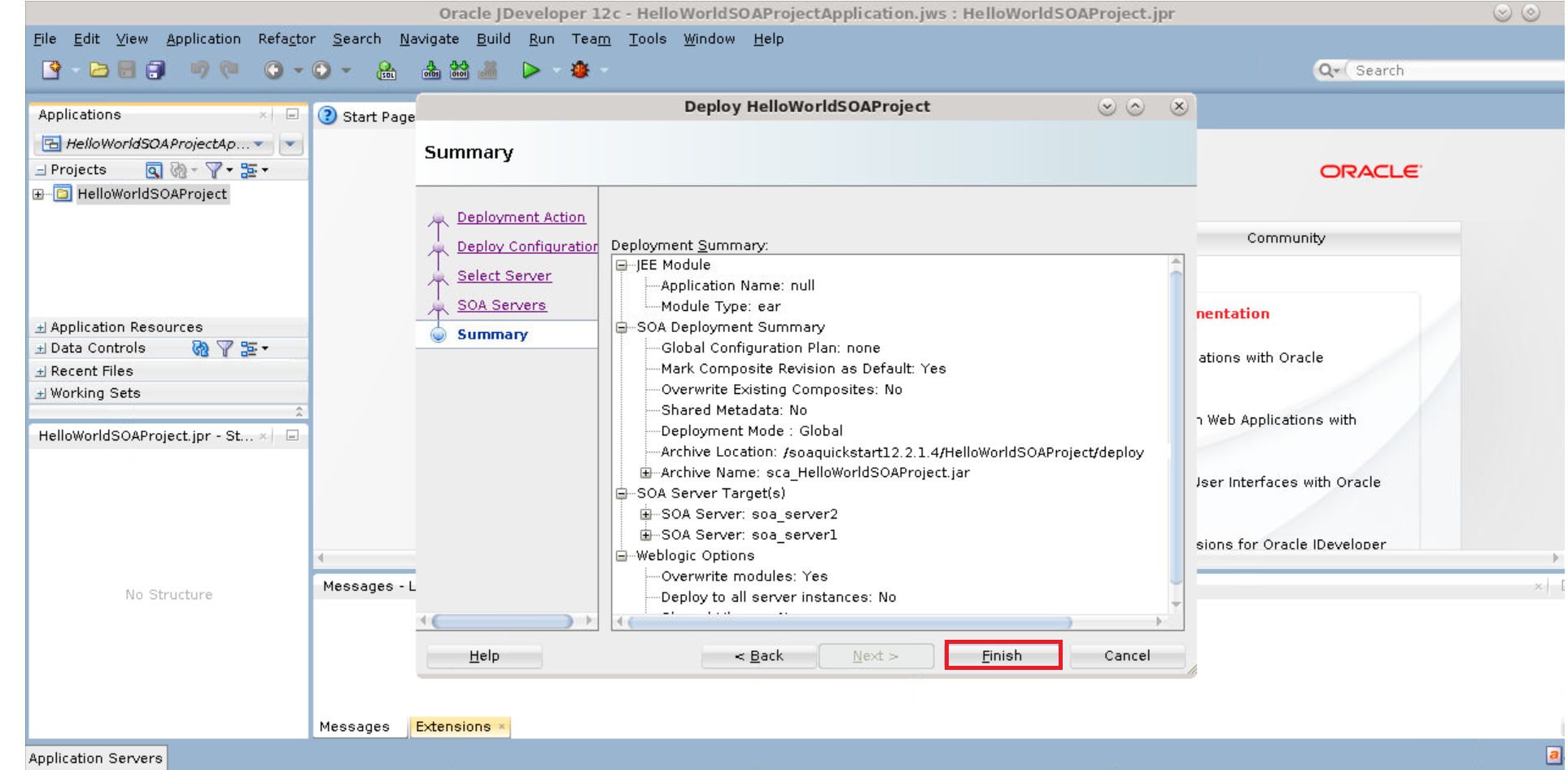Click the Save All toolbar icon
This screenshot has height=770, width=1568.
pyautogui.click(x=155, y=70)
